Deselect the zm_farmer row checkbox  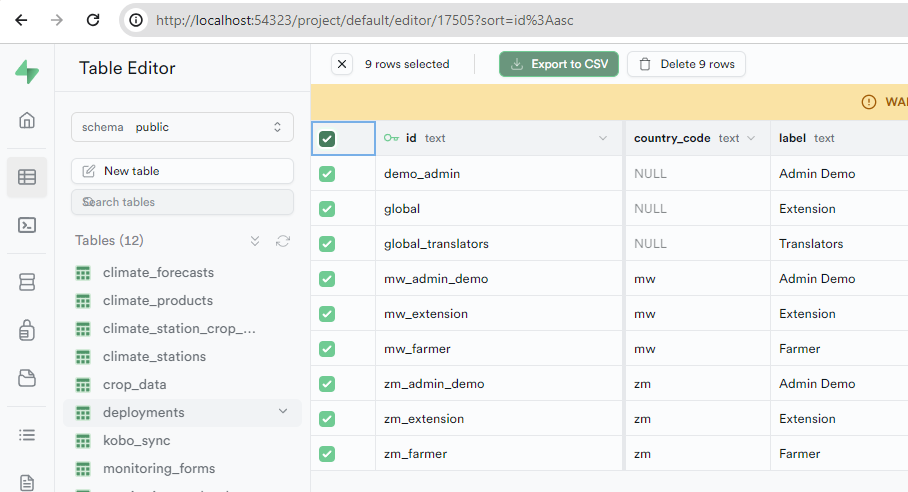(x=327, y=454)
